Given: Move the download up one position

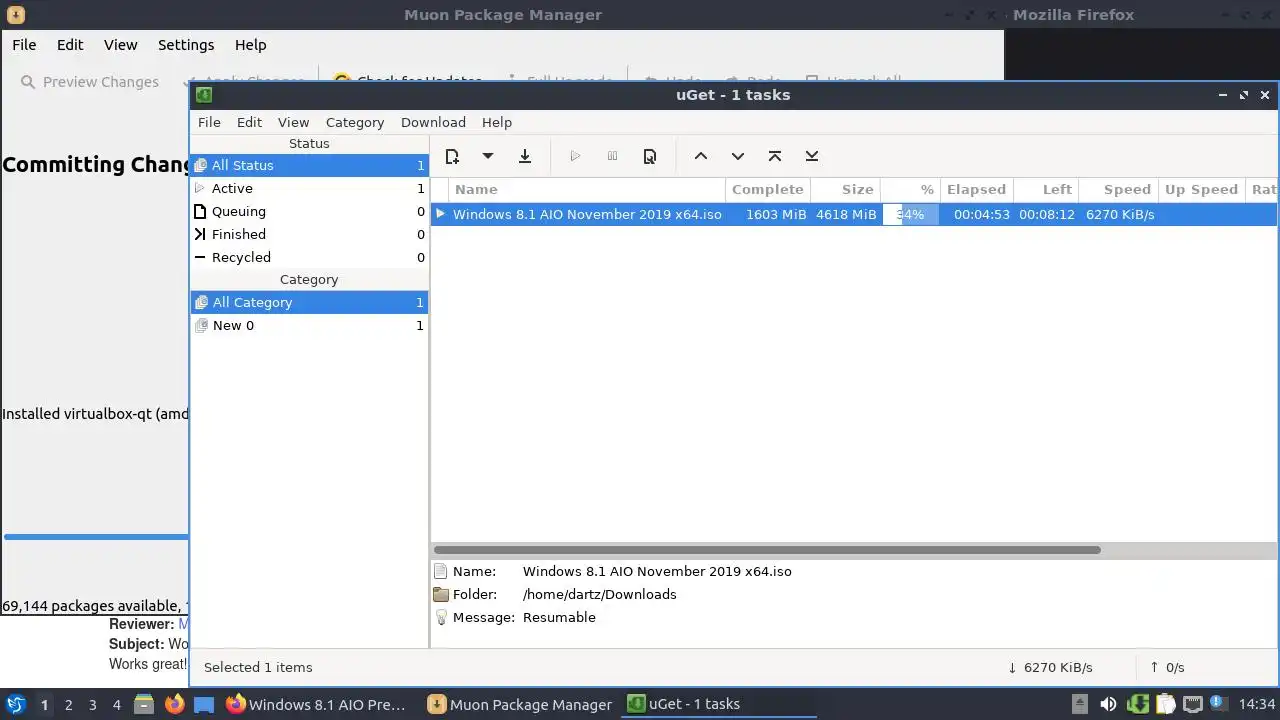Looking at the screenshot, I should (x=701, y=156).
